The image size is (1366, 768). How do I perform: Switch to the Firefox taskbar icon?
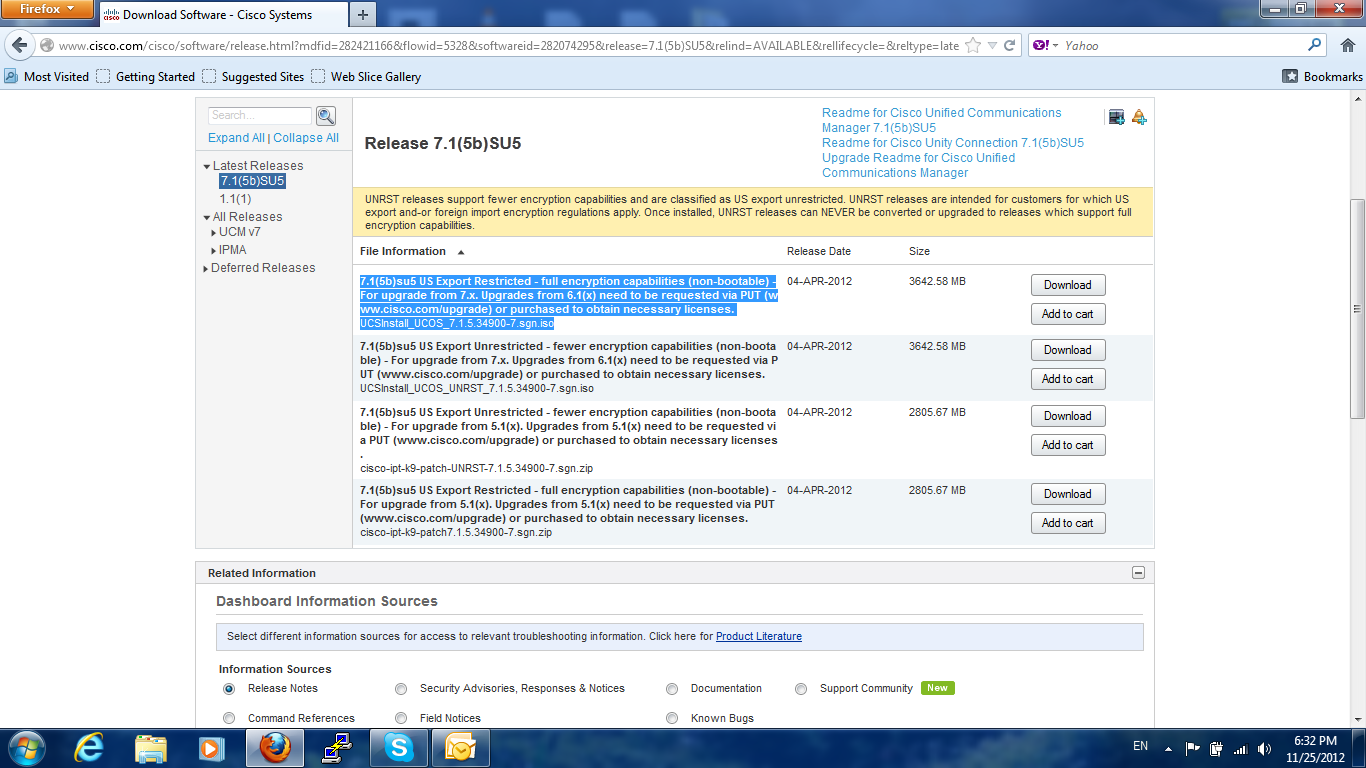[275, 748]
